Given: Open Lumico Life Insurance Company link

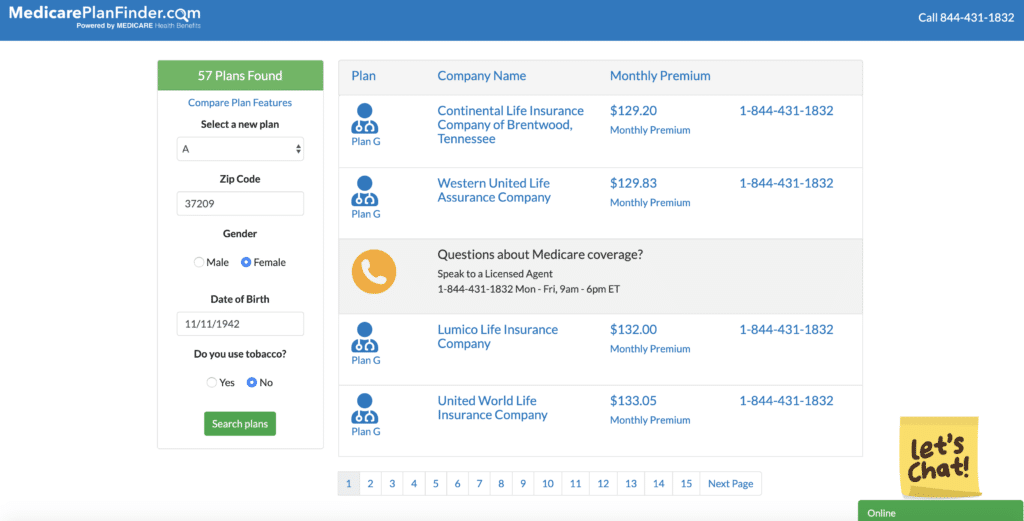Looking at the screenshot, I should [497, 336].
